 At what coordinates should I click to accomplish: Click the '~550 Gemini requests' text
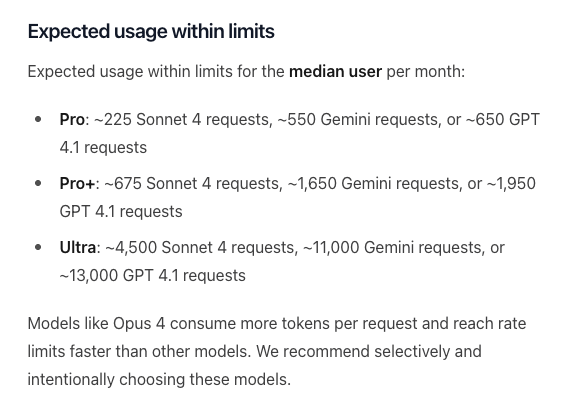pyautogui.click(x=357, y=120)
